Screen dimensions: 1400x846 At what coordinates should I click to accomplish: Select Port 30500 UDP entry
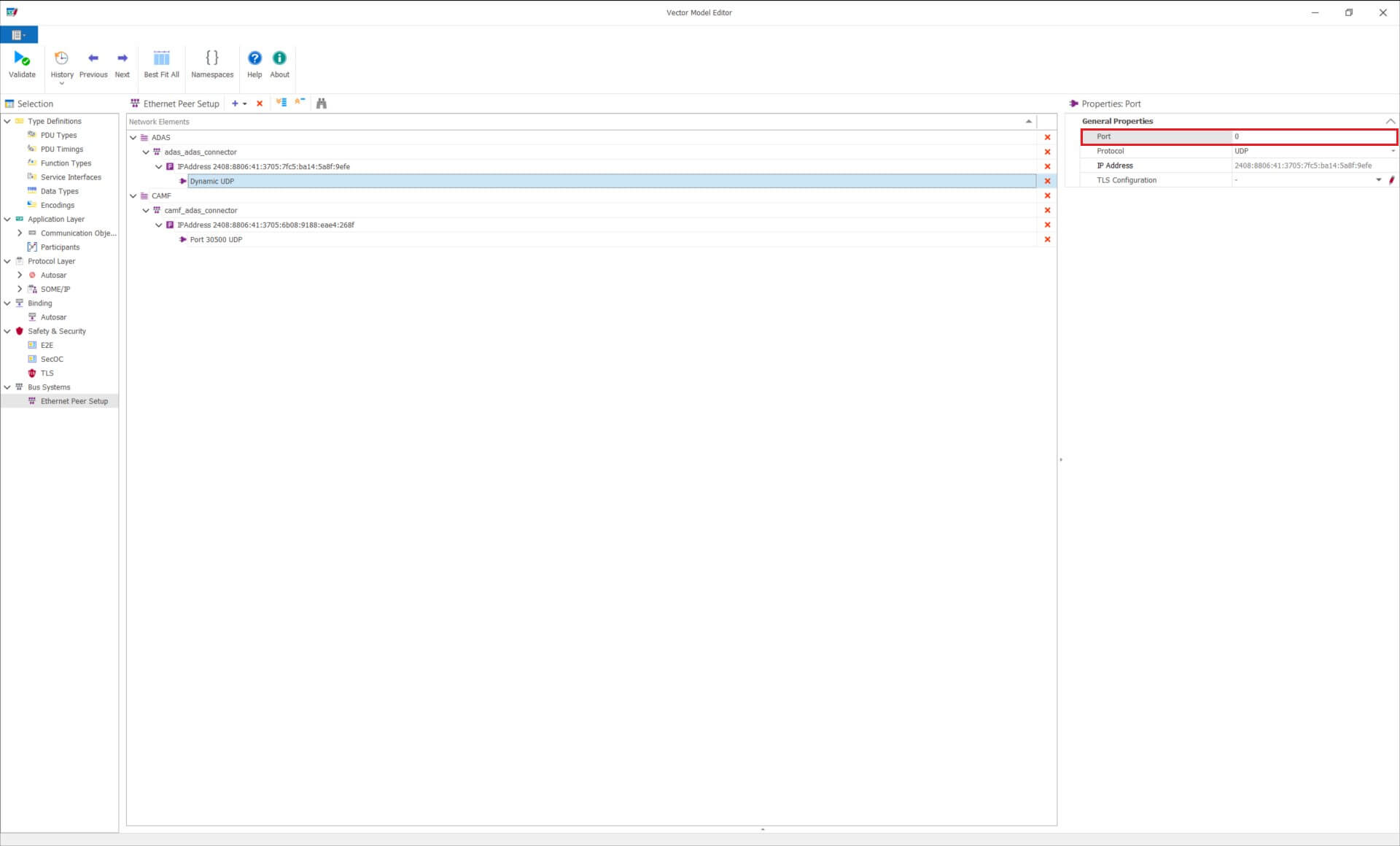tap(216, 239)
